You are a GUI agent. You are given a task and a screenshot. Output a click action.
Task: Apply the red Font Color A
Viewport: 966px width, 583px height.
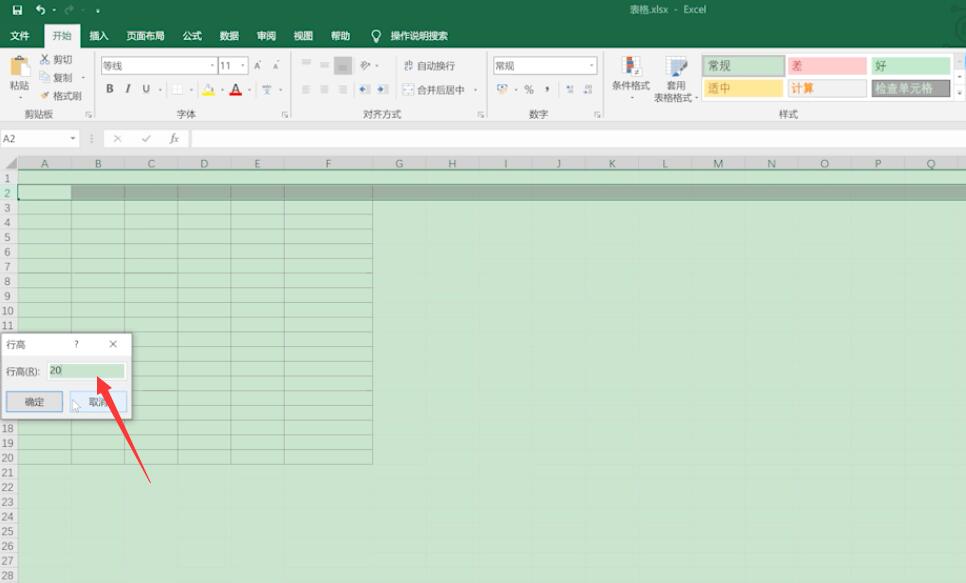click(235, 89)
